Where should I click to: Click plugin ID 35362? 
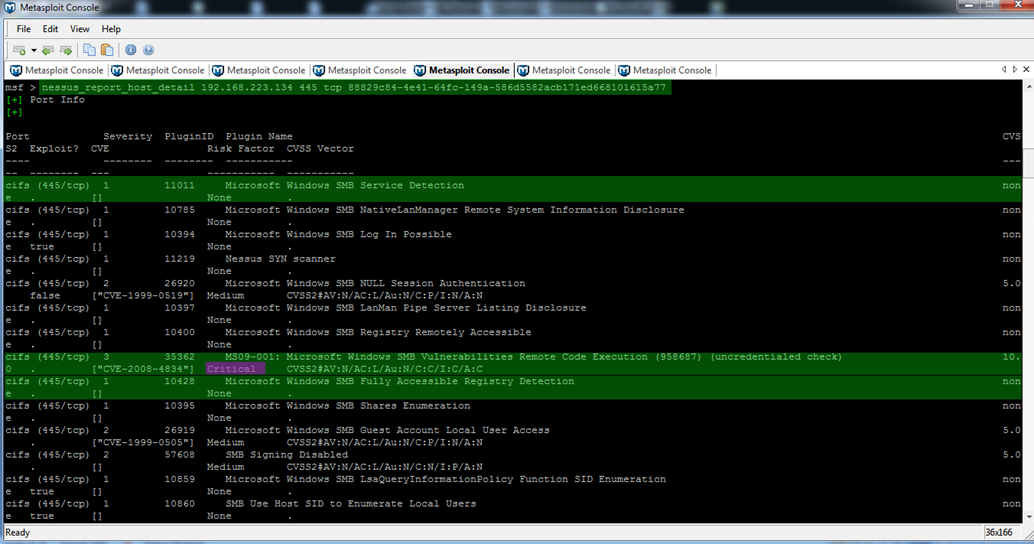click(179, 357)
